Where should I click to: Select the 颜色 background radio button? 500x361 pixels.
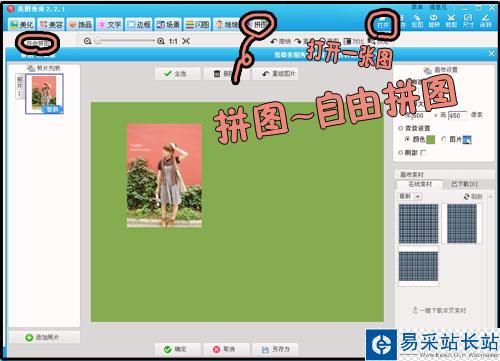pyautogui.click(x=407, y=139)
